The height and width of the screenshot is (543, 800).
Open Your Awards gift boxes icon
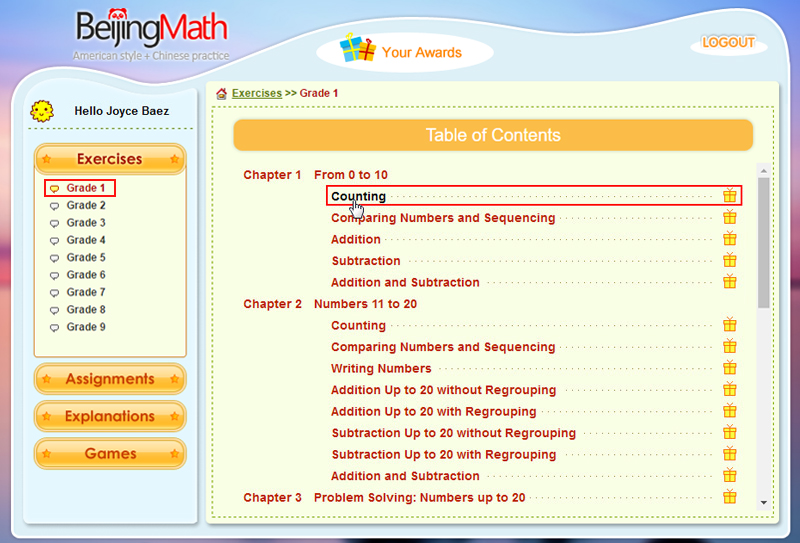(357, 48)
